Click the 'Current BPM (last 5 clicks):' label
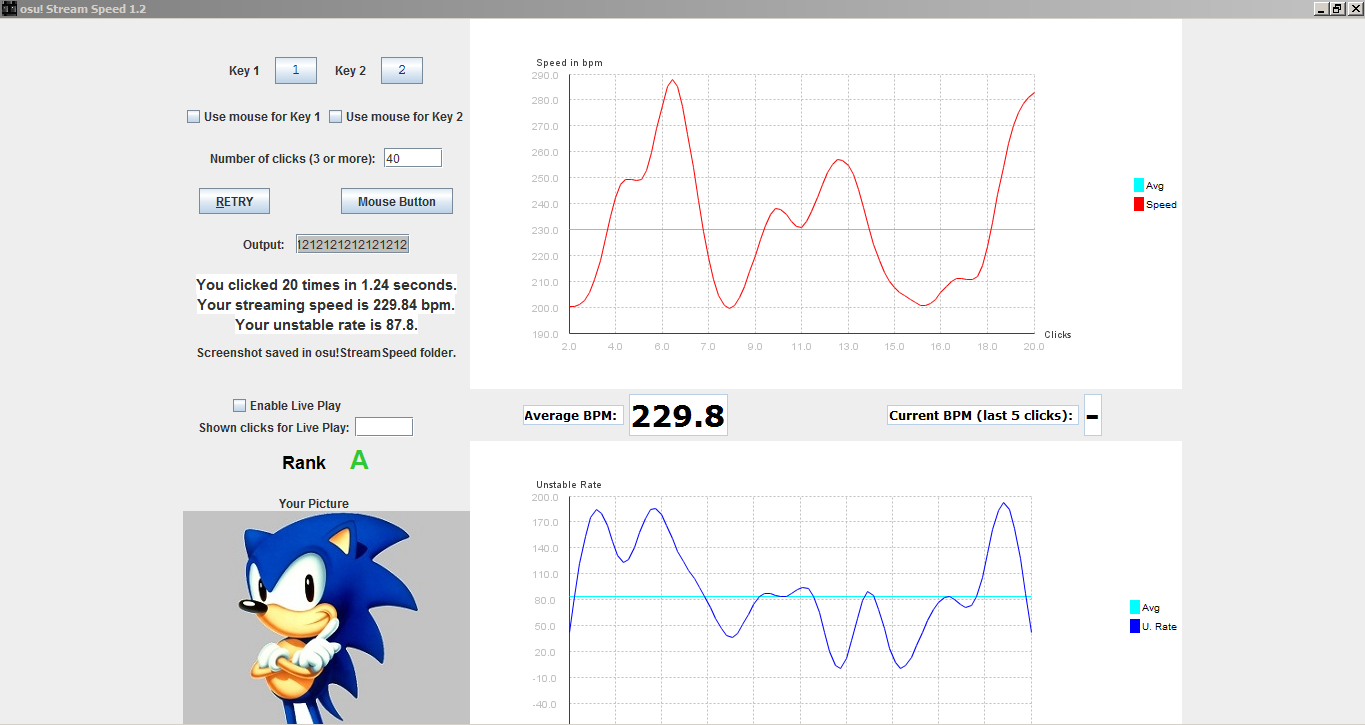Image resolution: width=1365 pixels, height=725 pixels. coord(981,415)
